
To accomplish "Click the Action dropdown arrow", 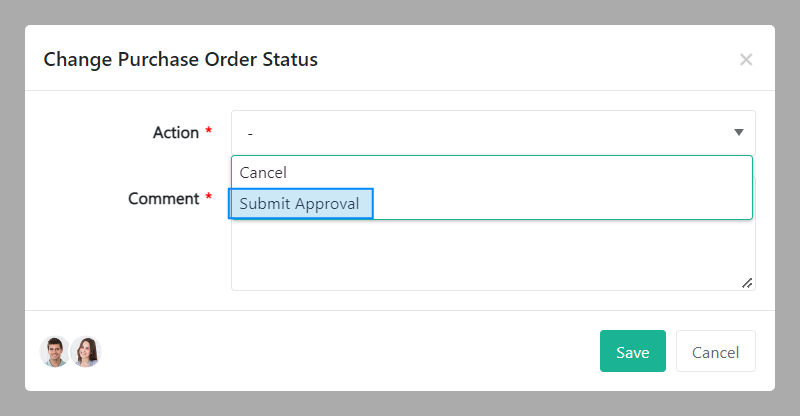I will click(x=739, y=132).
